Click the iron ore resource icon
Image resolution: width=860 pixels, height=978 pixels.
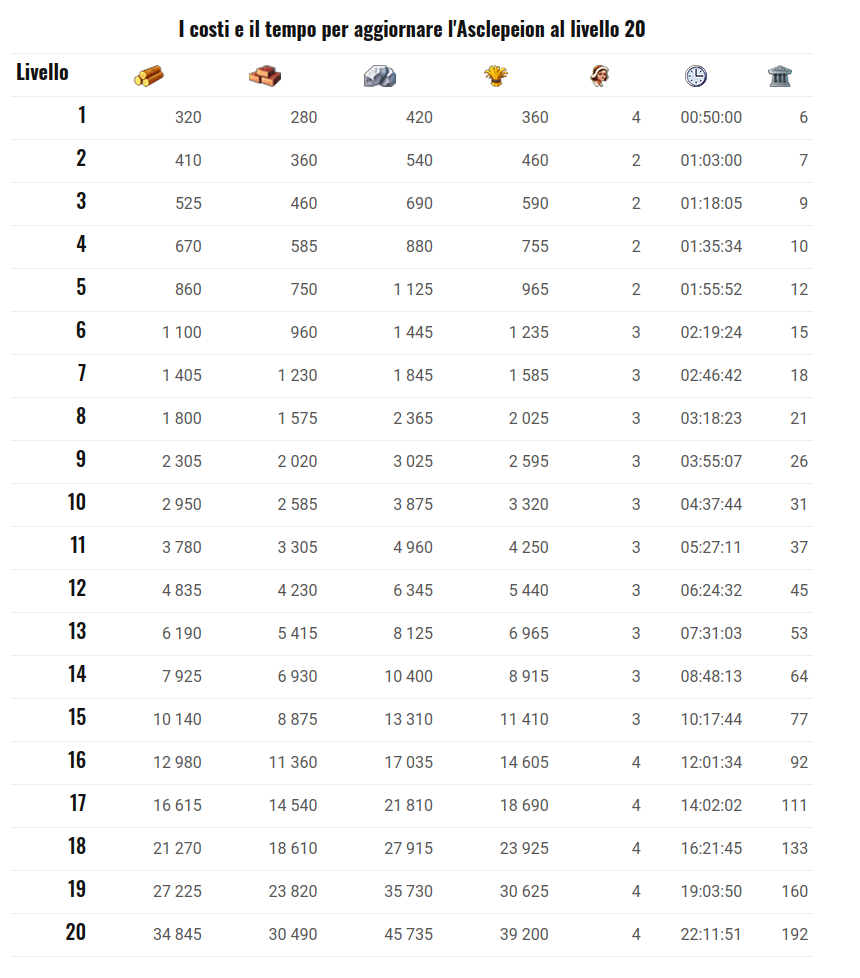coord(380,76)
